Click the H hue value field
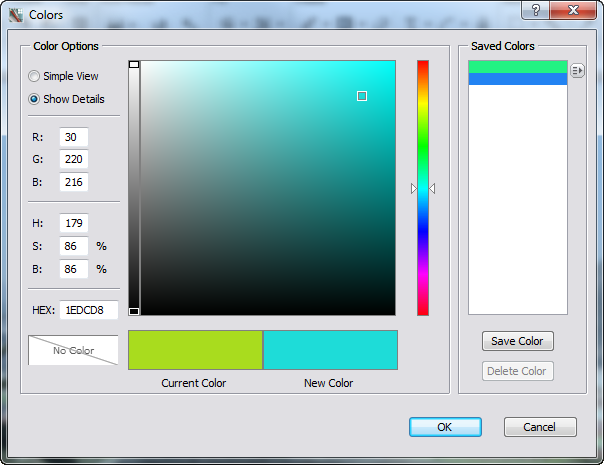 coord(74,223)
